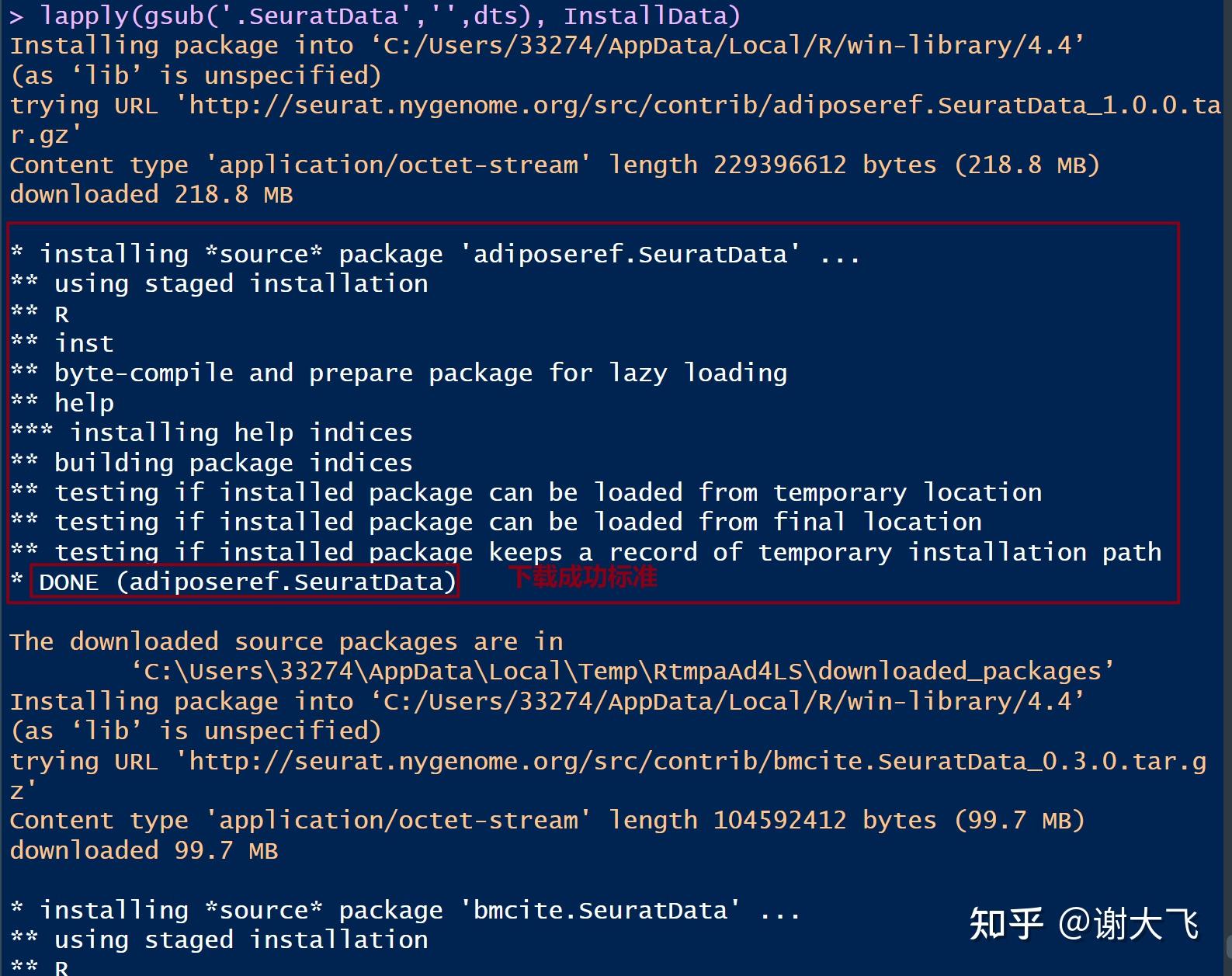This screenshot has width=1232, height=976.
Task: Click the 'loaded from temporary location' test line
Action: tap(547, 492)
